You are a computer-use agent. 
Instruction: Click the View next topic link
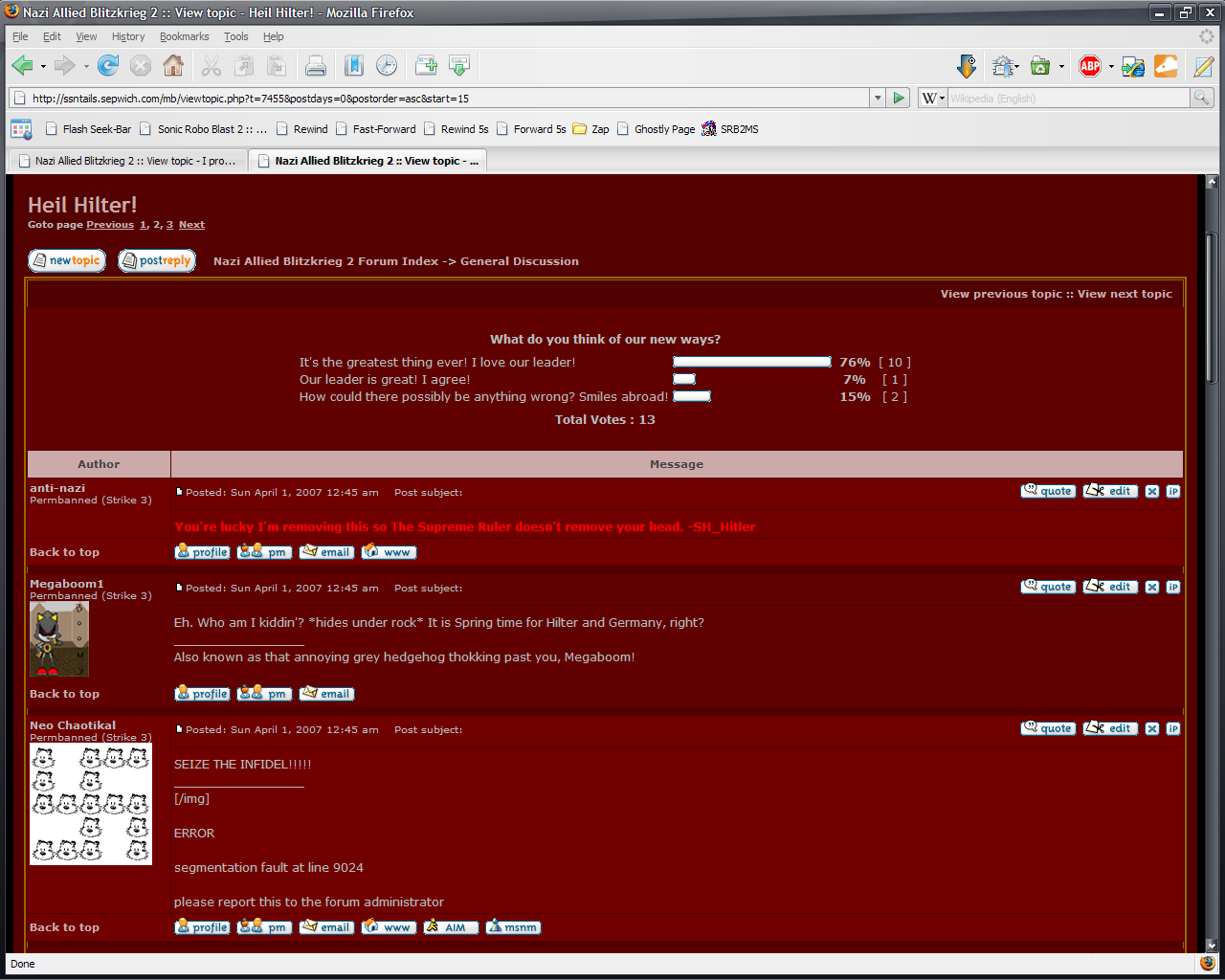point(1125,294)
